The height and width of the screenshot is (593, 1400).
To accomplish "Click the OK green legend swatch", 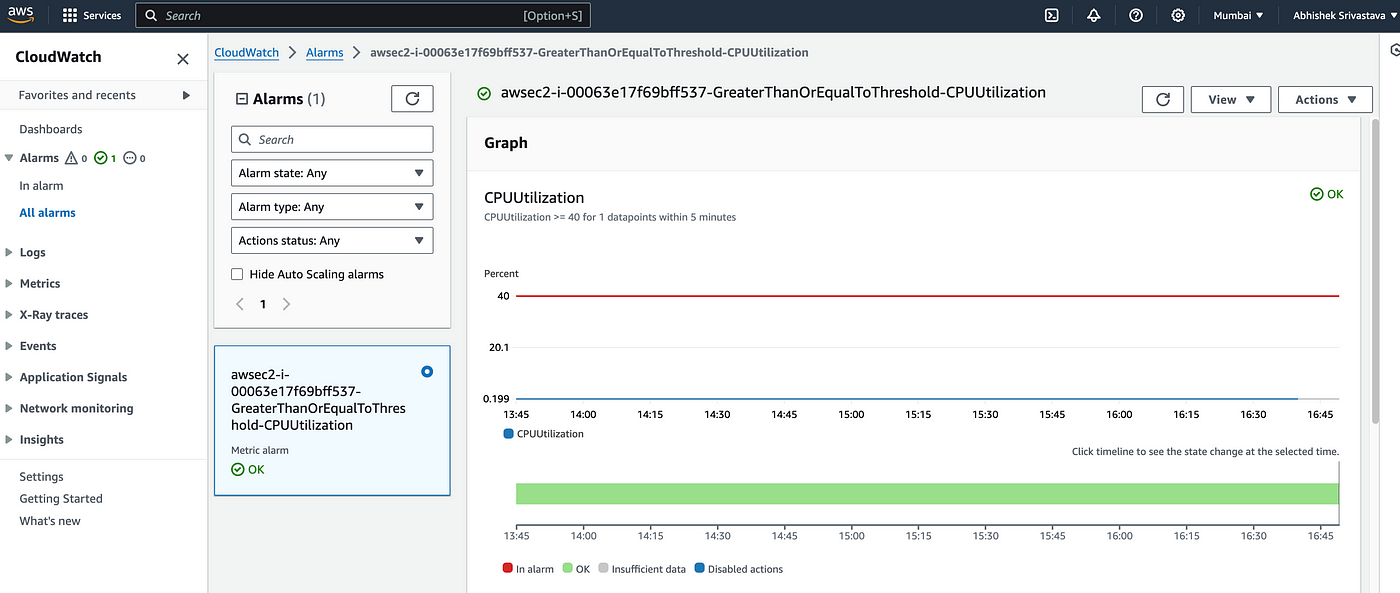I will click(x=567, y=569).
